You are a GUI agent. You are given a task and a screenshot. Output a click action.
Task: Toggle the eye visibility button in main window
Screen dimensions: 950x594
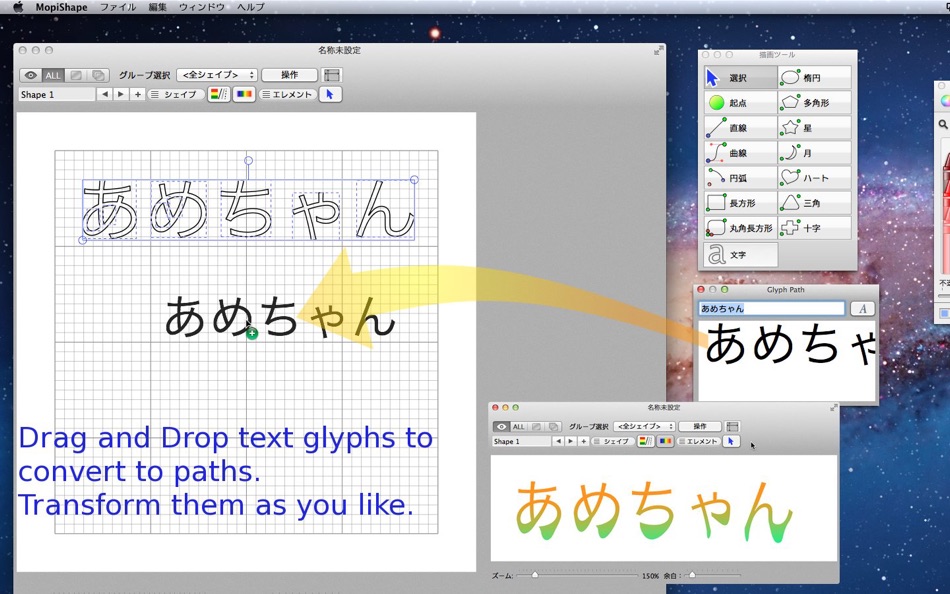(x=31, y=75)
